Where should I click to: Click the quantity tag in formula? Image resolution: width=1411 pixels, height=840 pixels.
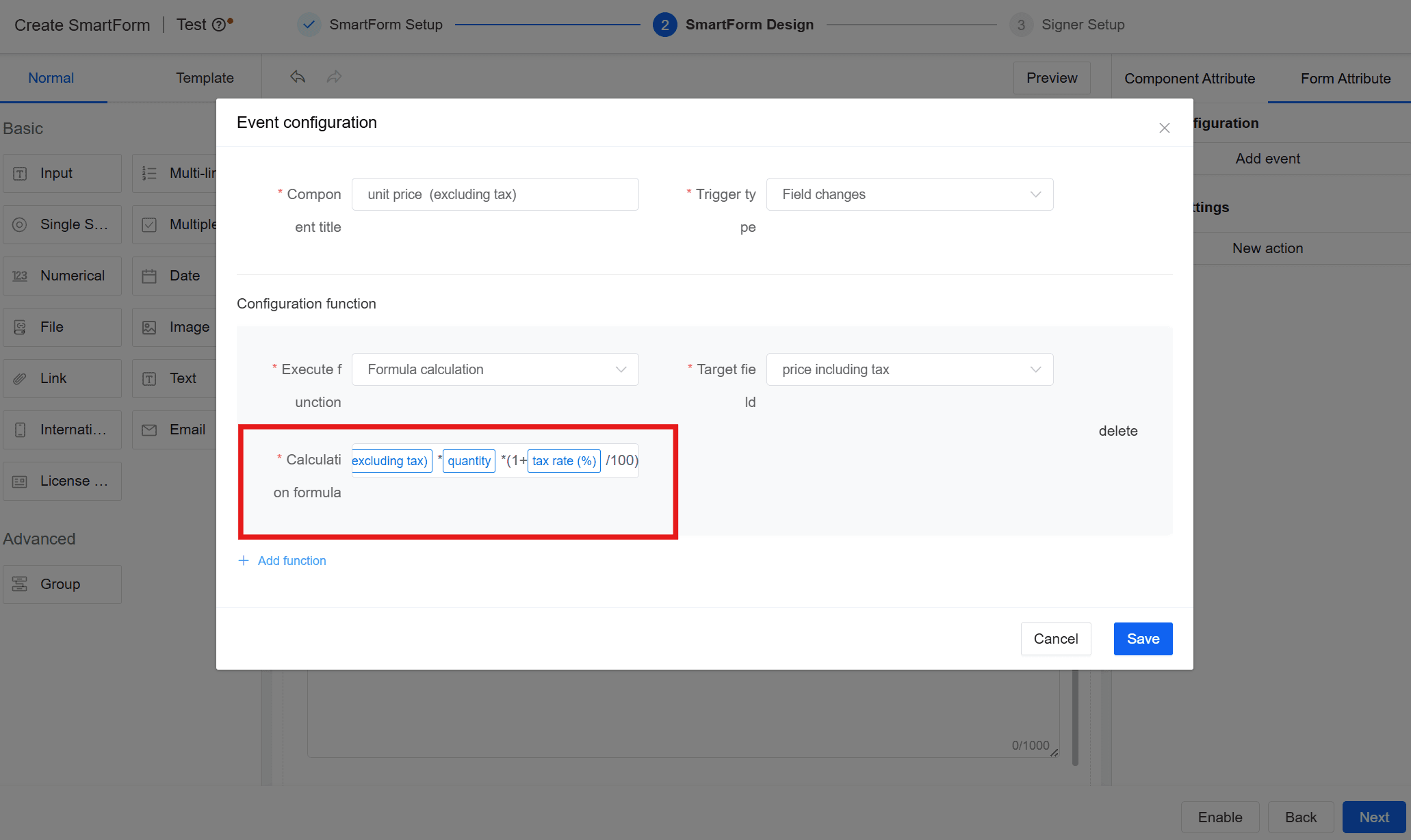(469, 461)
